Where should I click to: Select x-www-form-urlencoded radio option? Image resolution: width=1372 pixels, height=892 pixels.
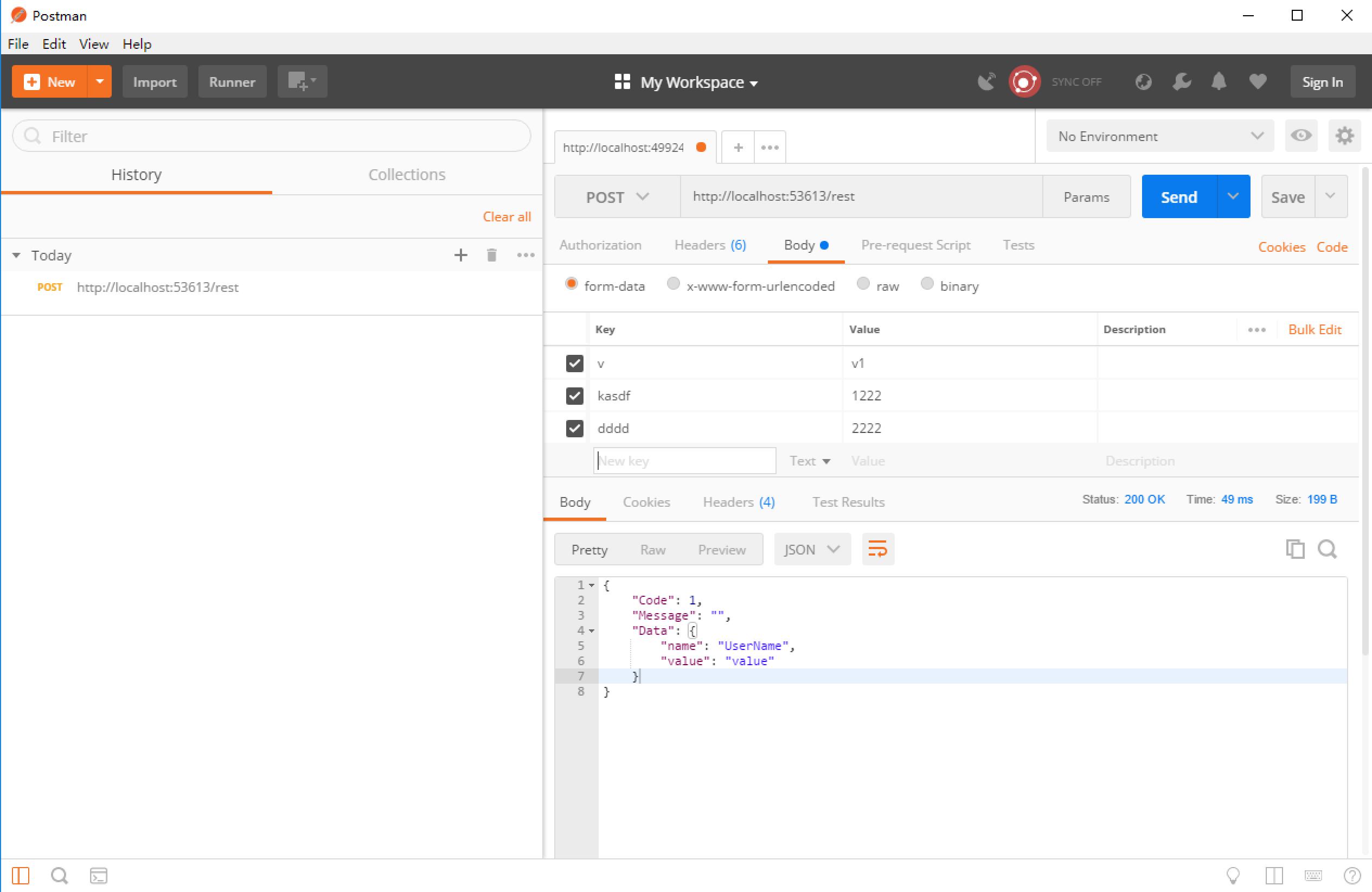[x=673, y=284]
